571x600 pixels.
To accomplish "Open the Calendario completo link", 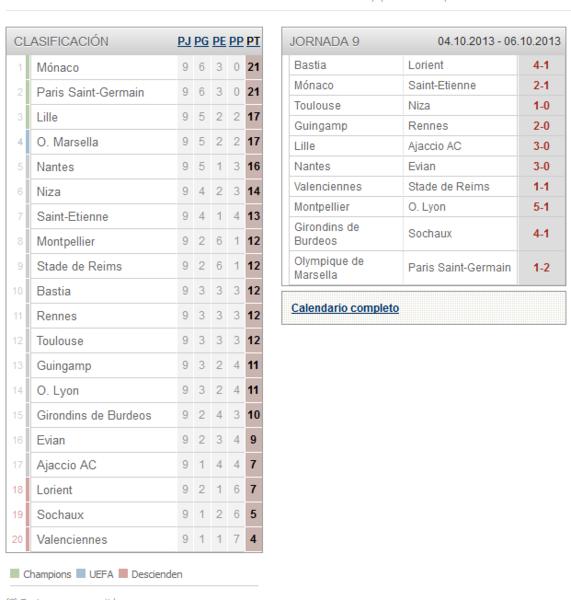I will 345,308.
